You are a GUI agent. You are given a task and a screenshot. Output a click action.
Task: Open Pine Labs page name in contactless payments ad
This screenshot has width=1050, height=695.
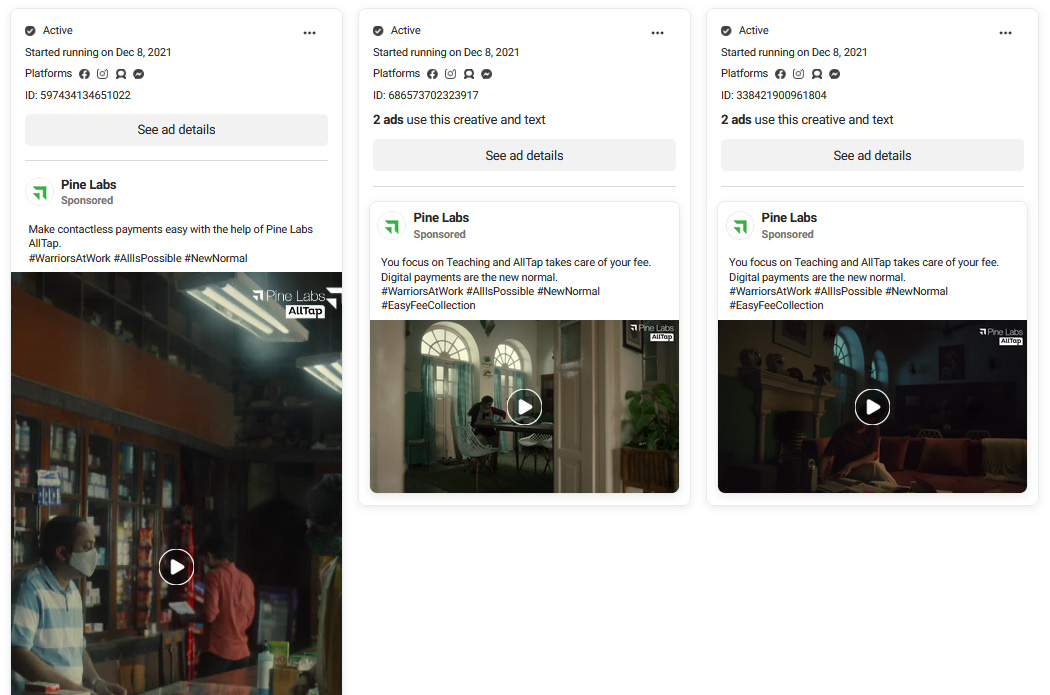pos(88,185)
